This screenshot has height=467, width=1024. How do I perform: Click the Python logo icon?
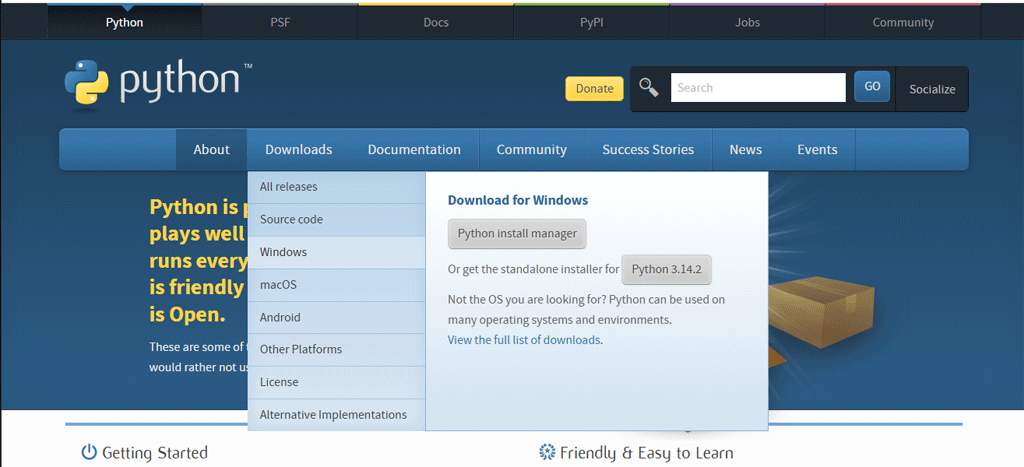coord(86,83)
